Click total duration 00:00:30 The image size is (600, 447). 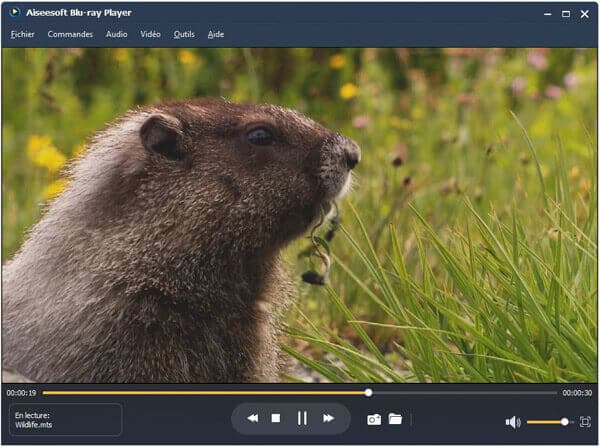(577, 393)
